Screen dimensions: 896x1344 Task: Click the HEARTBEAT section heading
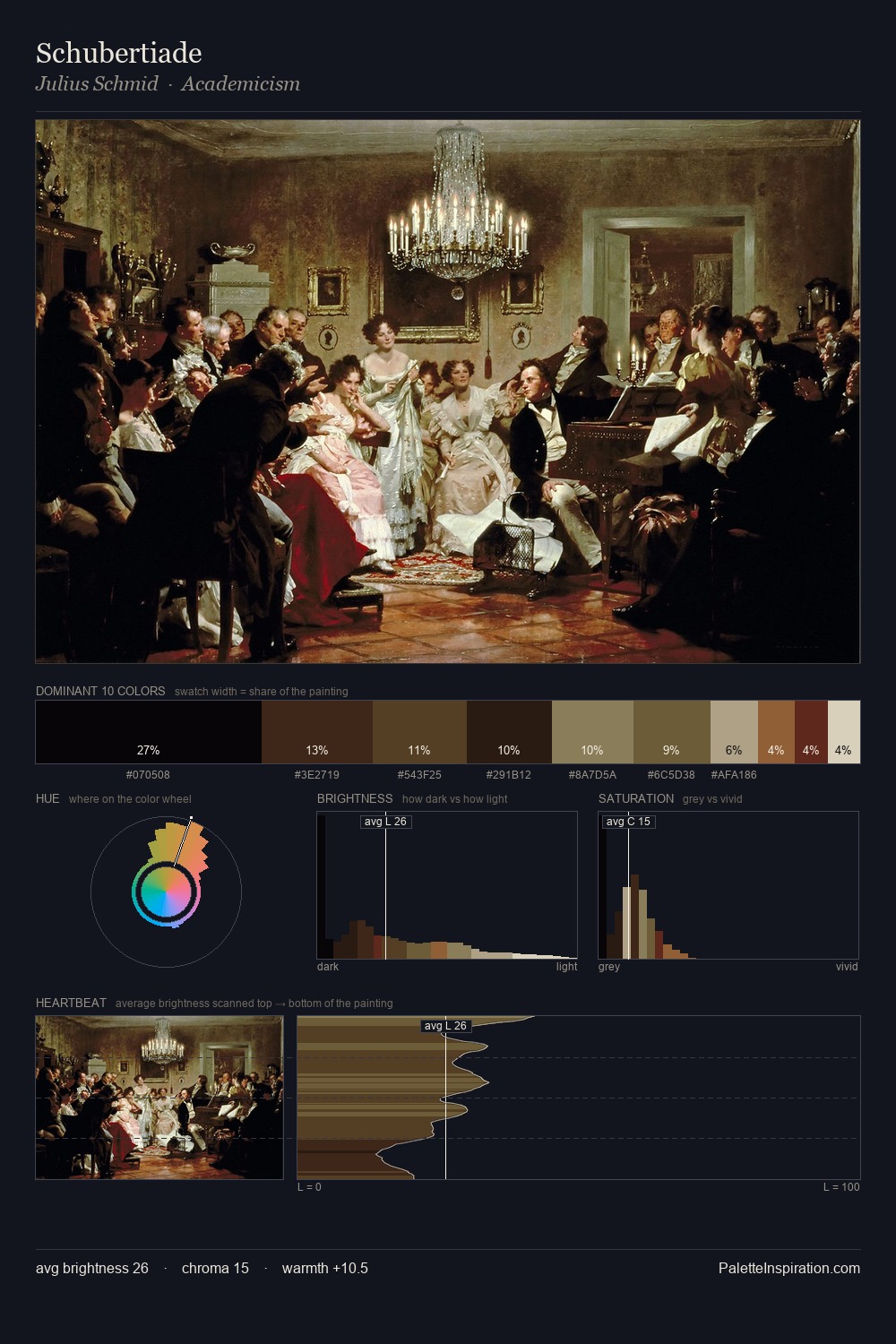click(x=71, y=1003)
